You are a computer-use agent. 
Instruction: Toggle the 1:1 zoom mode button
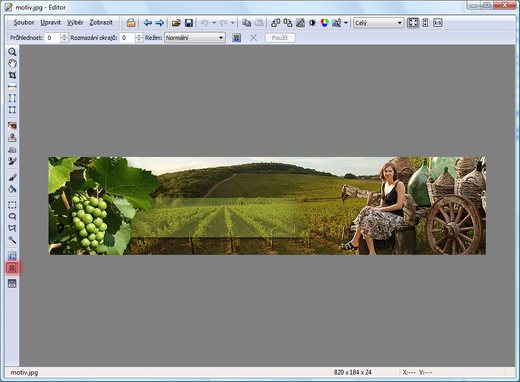(x=438, y=23)
